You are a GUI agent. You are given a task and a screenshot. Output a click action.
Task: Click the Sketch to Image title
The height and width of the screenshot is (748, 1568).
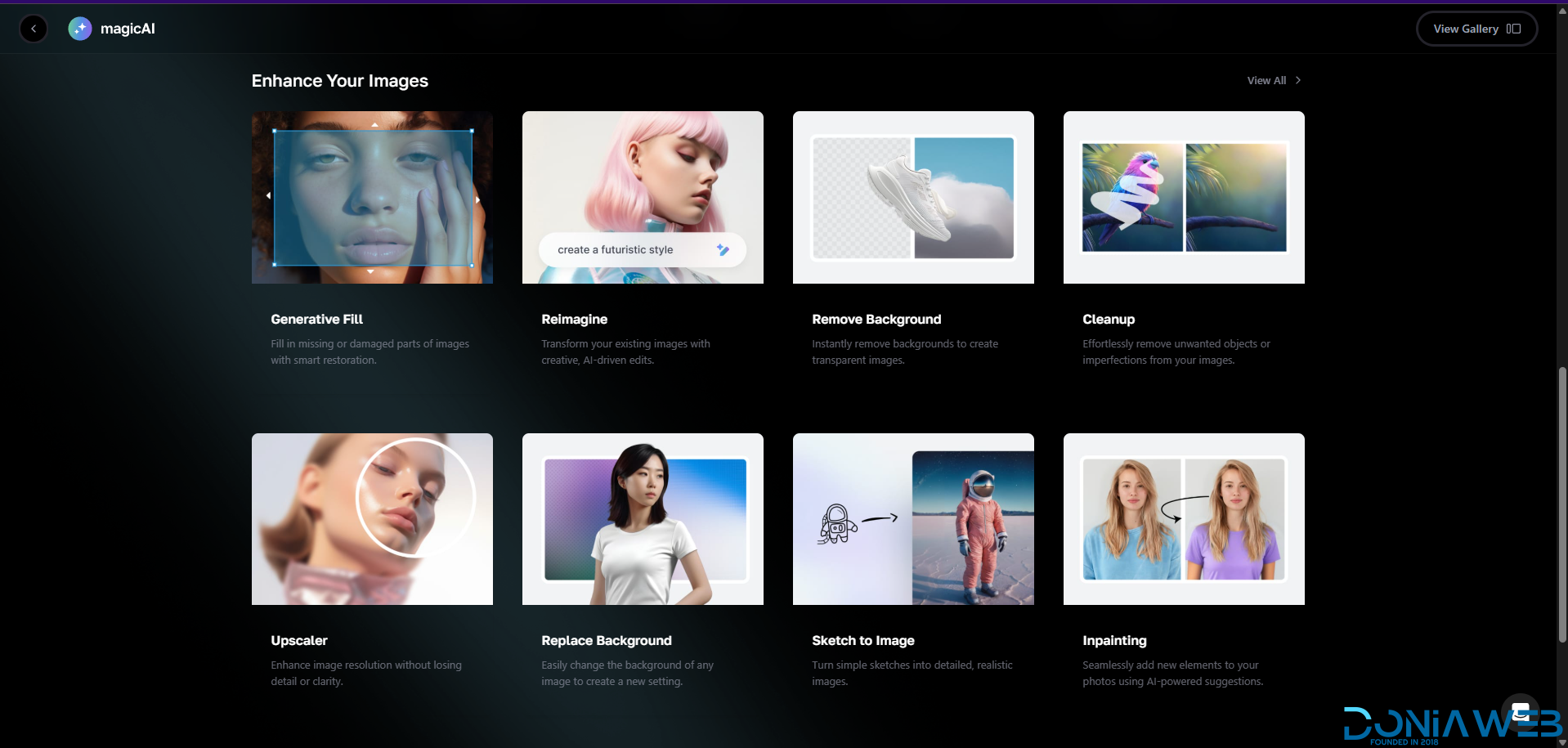point(862,641)
